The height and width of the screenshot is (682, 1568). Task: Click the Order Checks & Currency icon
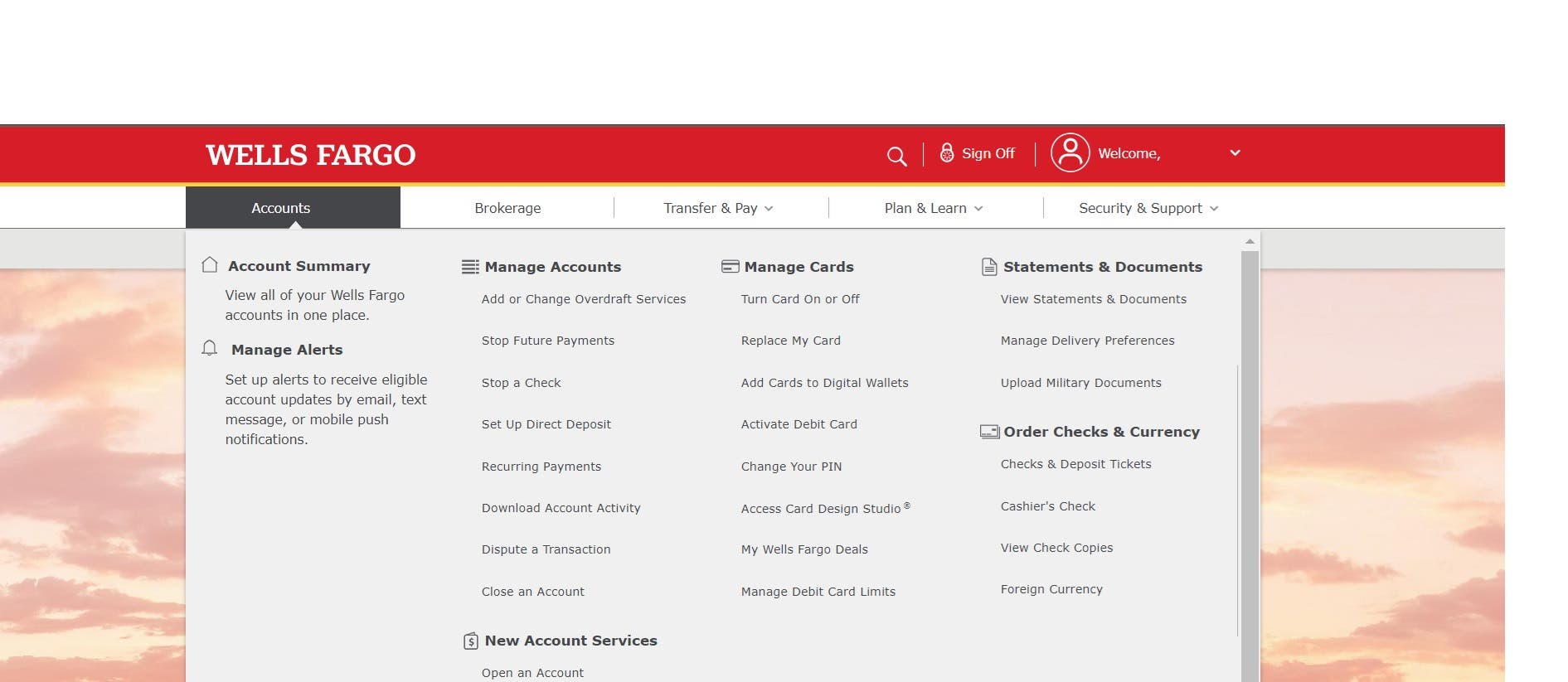(x=989, y=432)
